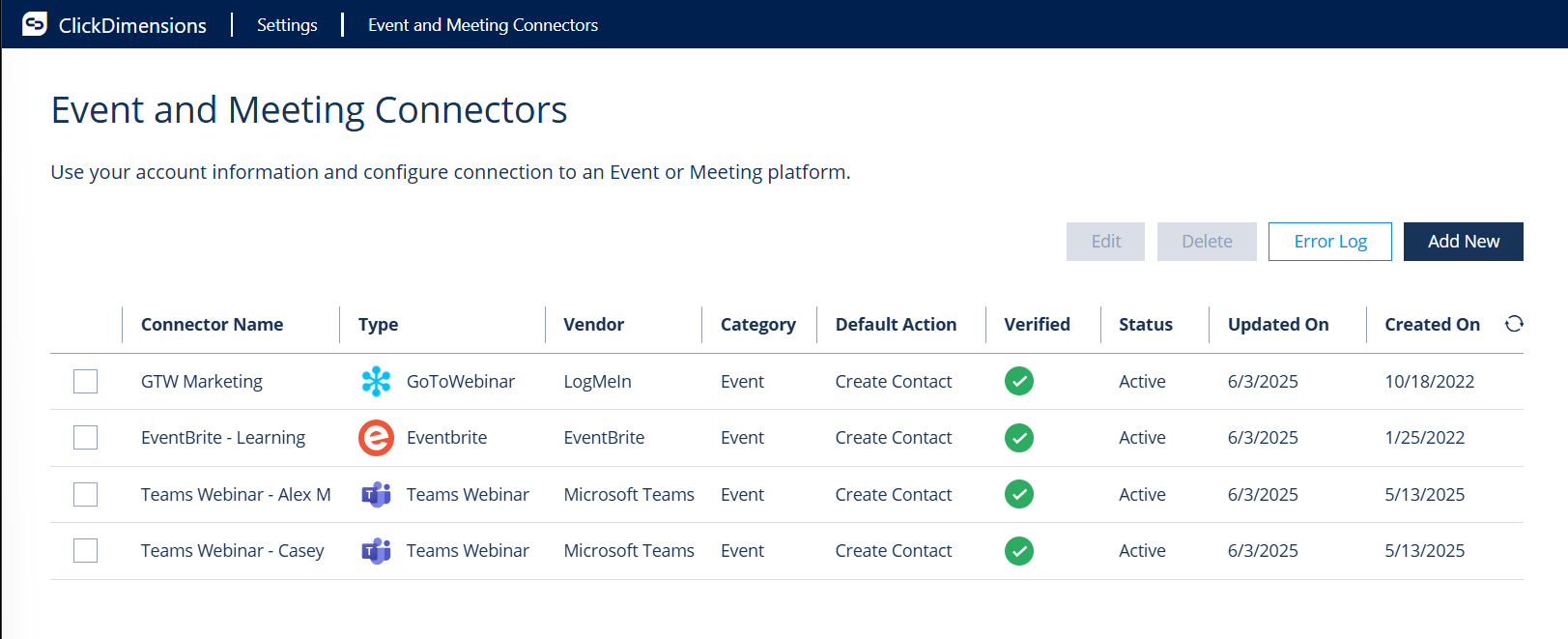Click Updated On 6/3/2025 in Casey row

1263,551
